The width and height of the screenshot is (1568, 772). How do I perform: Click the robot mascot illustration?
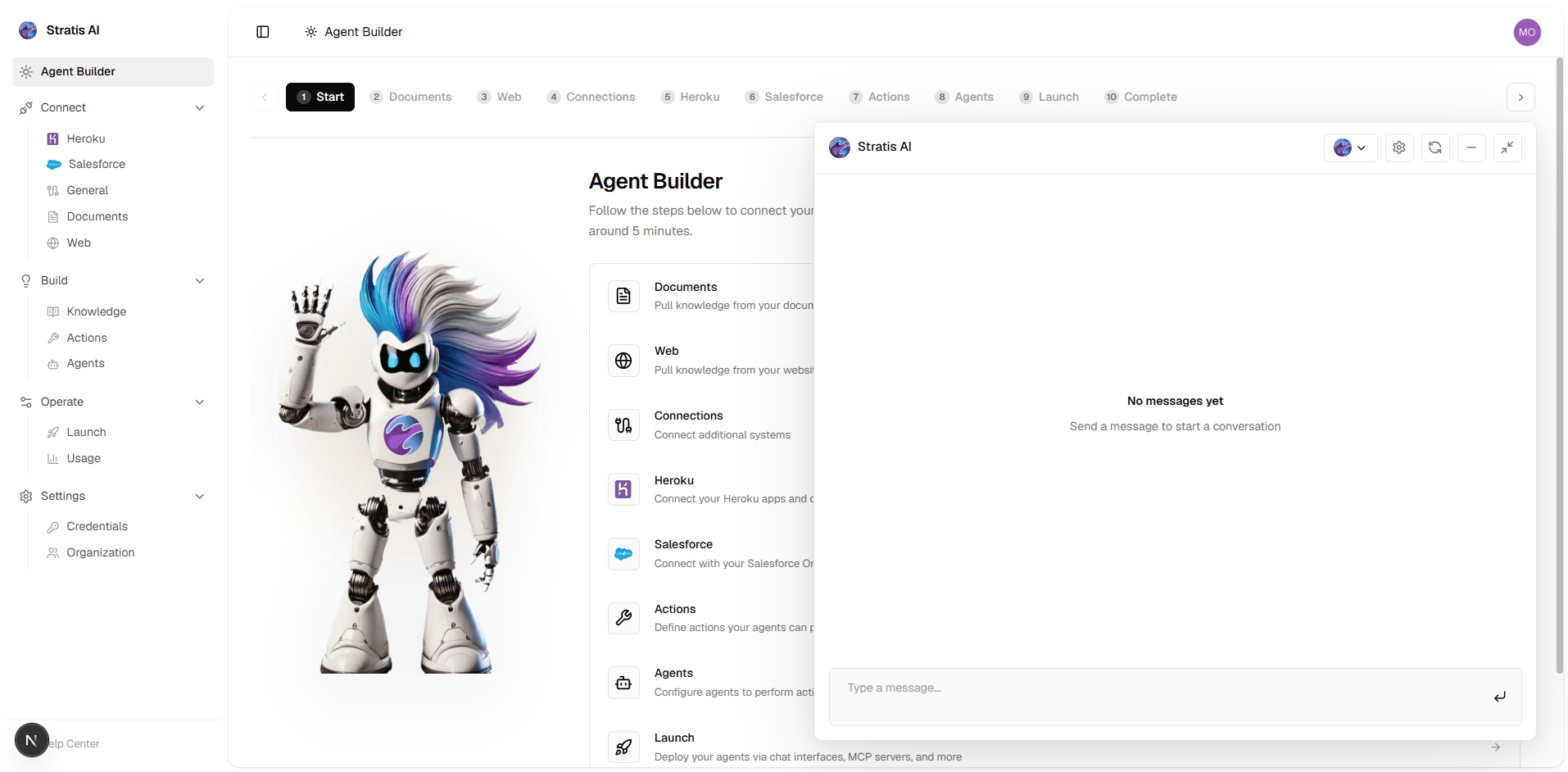[407, 463]
